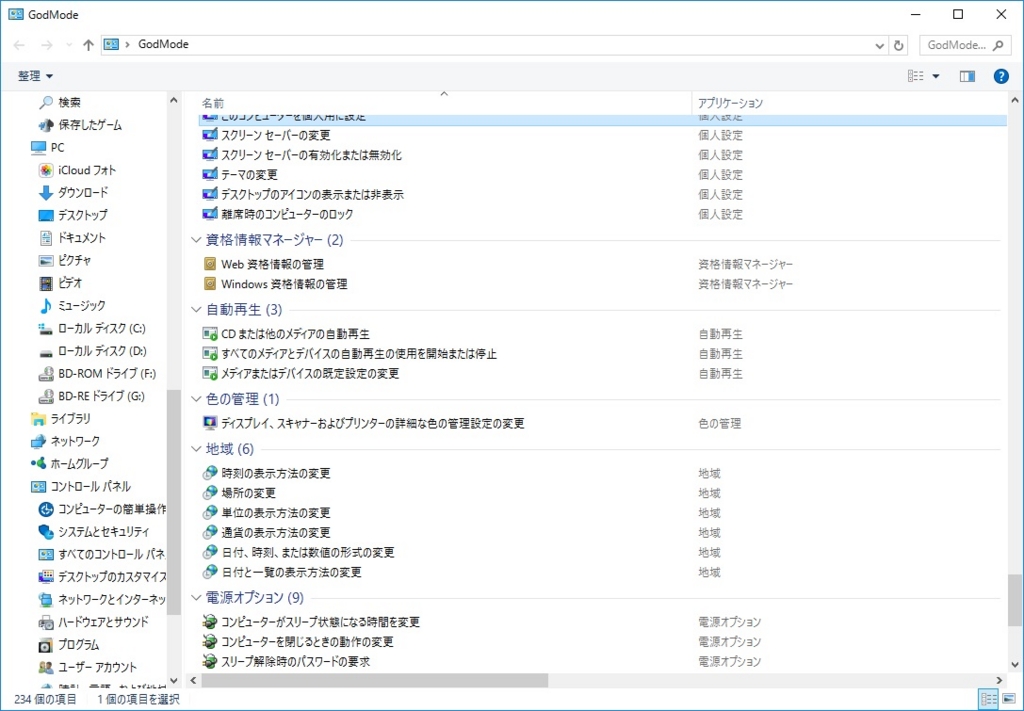Select 日付と一覧の表示方法の変更 row
The height and width of the screenshot is (711, 1024).
[x=602, y=573]
